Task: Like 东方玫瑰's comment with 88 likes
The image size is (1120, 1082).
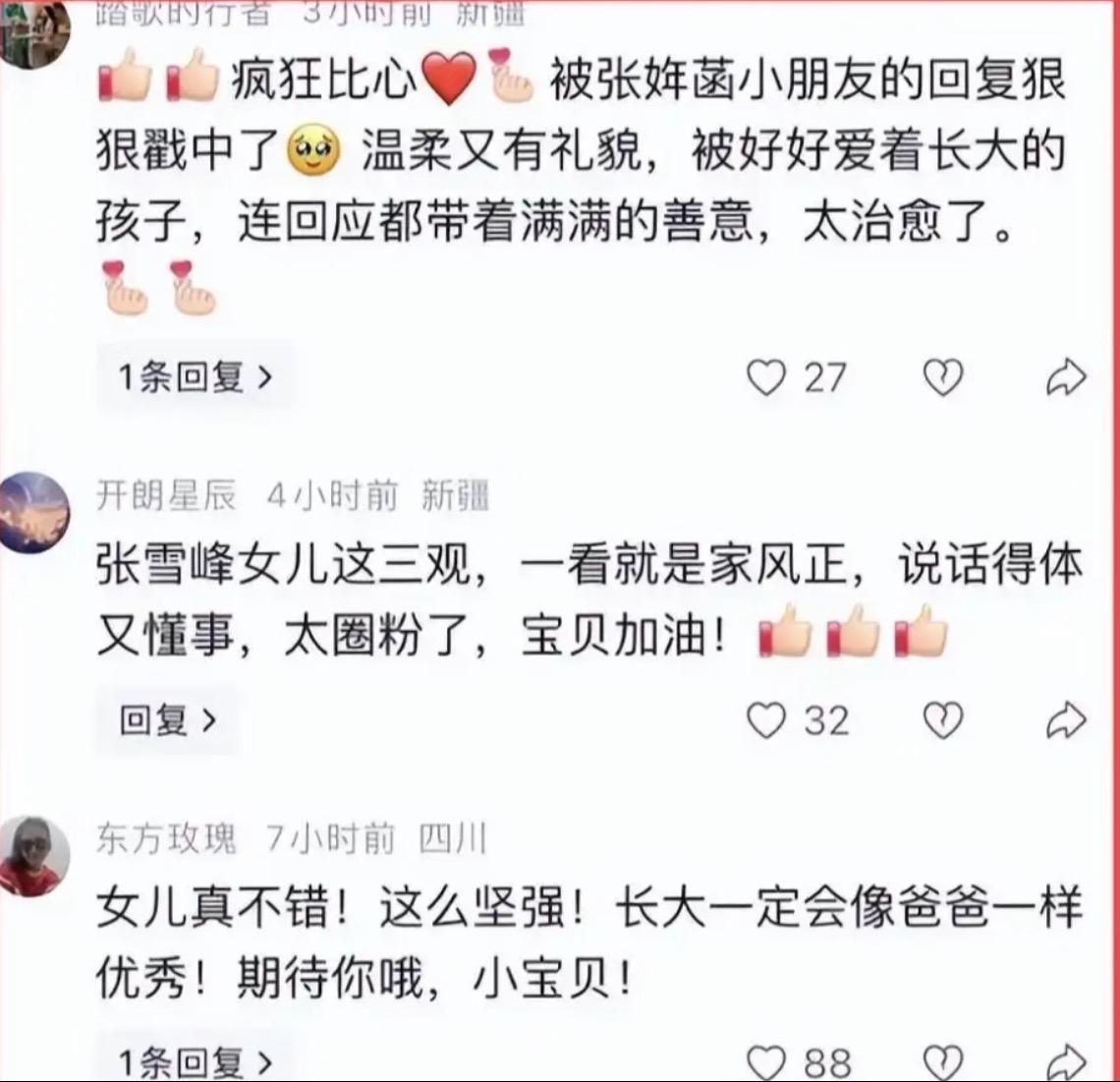Action: [x=765, y=1062]
